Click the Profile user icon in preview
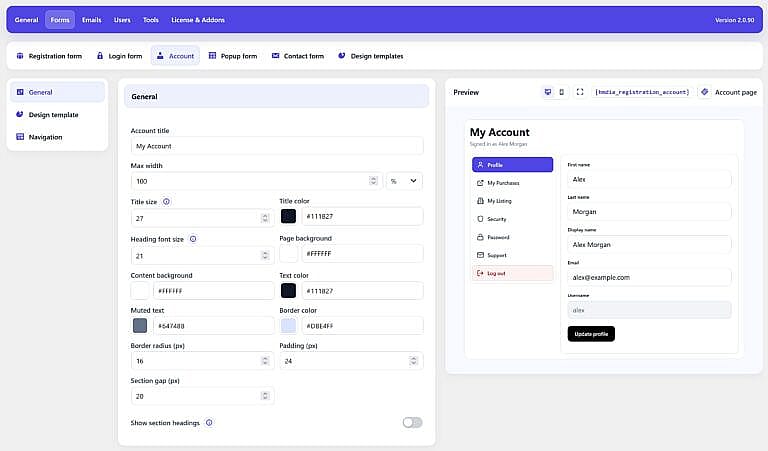 point(480,165)
